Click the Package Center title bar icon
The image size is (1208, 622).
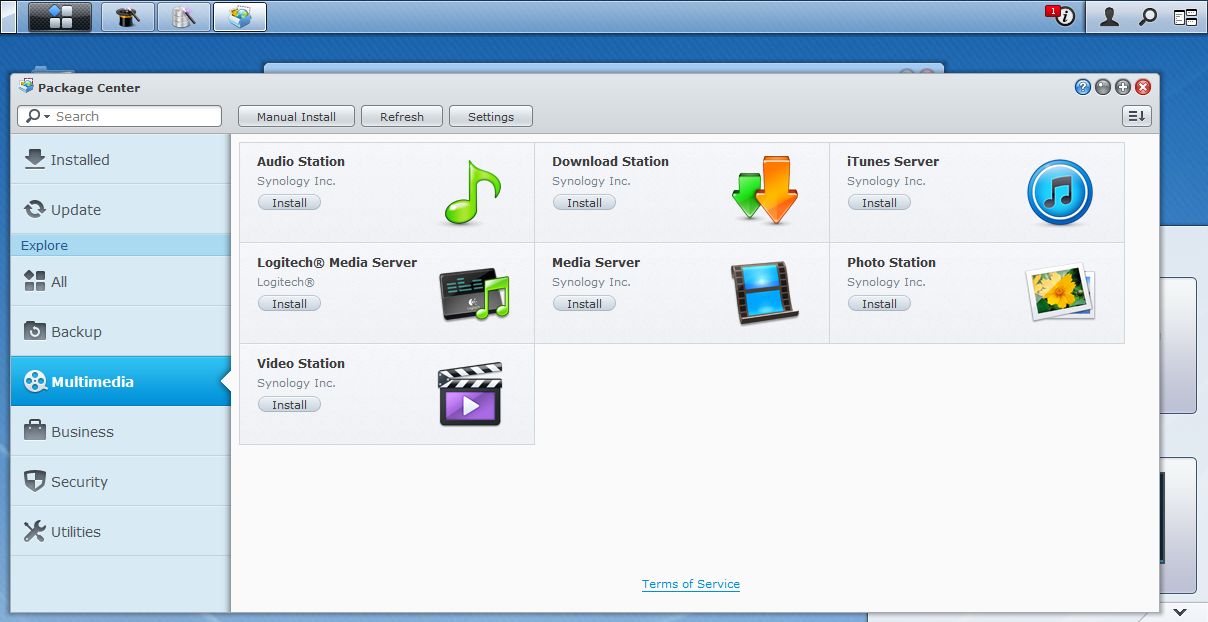(26, 86)
